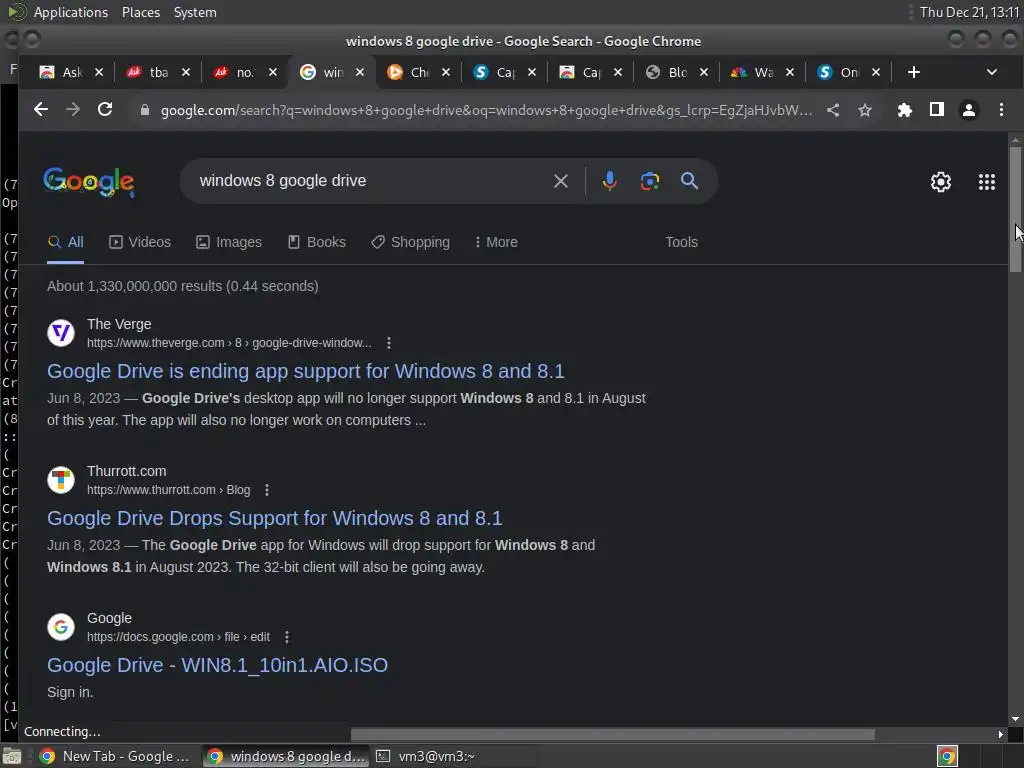Open the Google apps grid
Viewport: 1024px width, 768px height.
coord(987,182)
